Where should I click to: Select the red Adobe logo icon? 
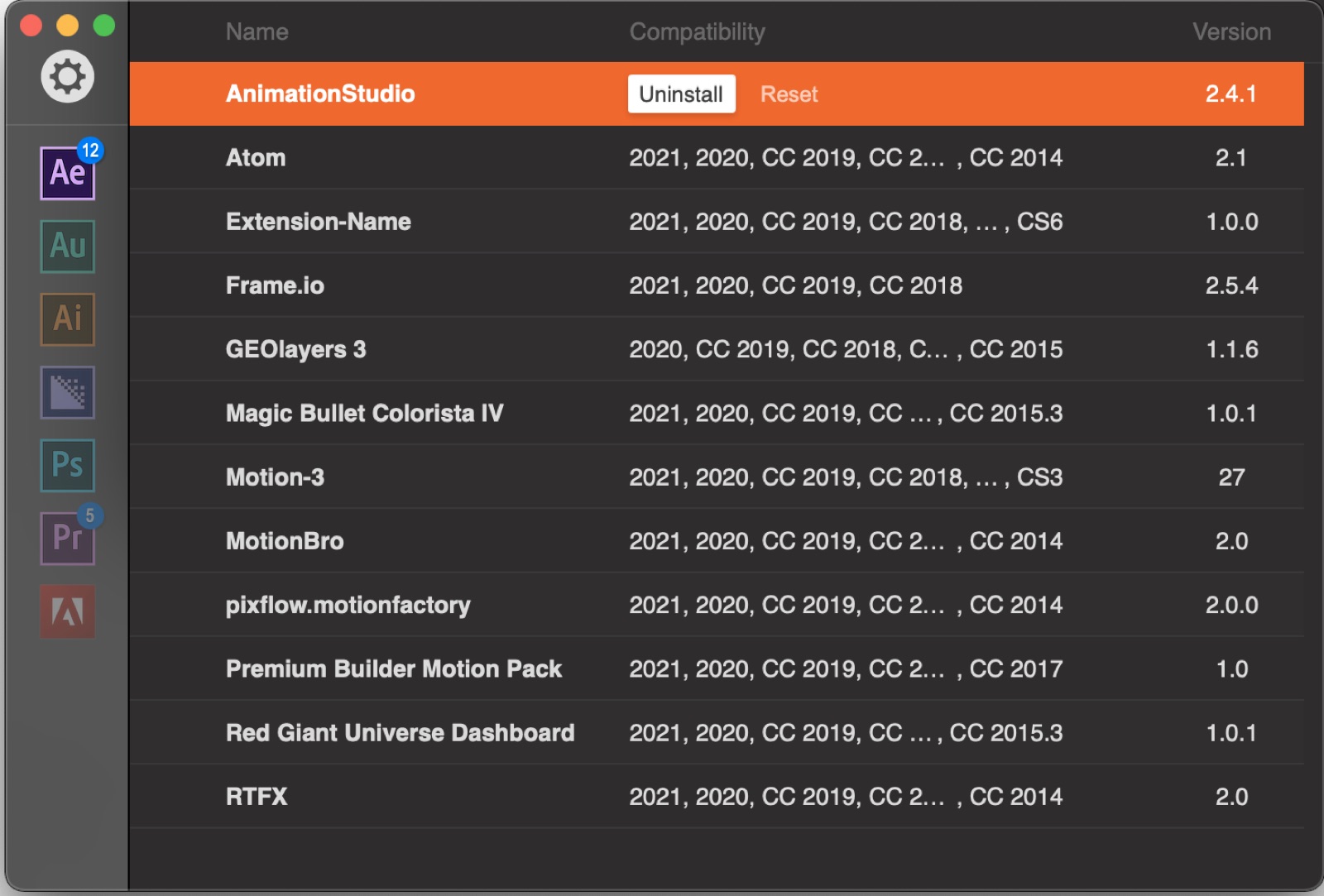[x=68, y=611]
